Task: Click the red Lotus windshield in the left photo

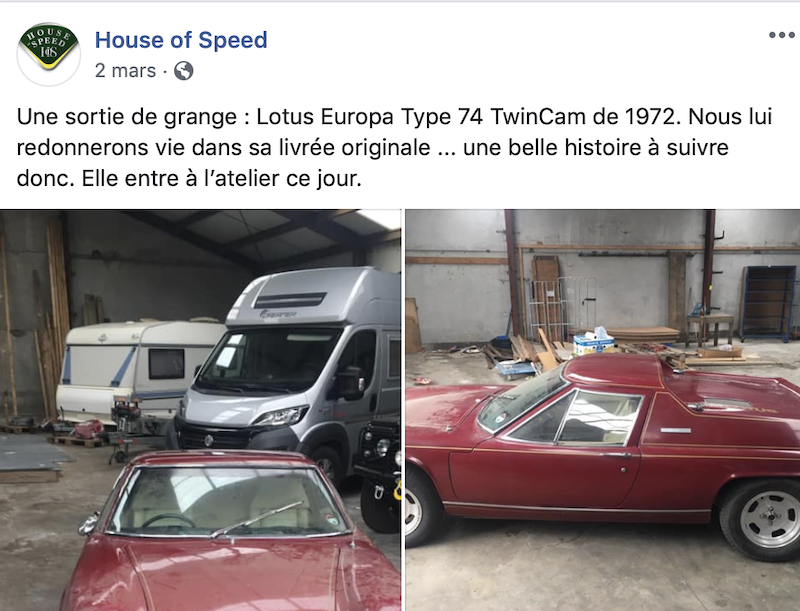Action: (x=223, y=502)
